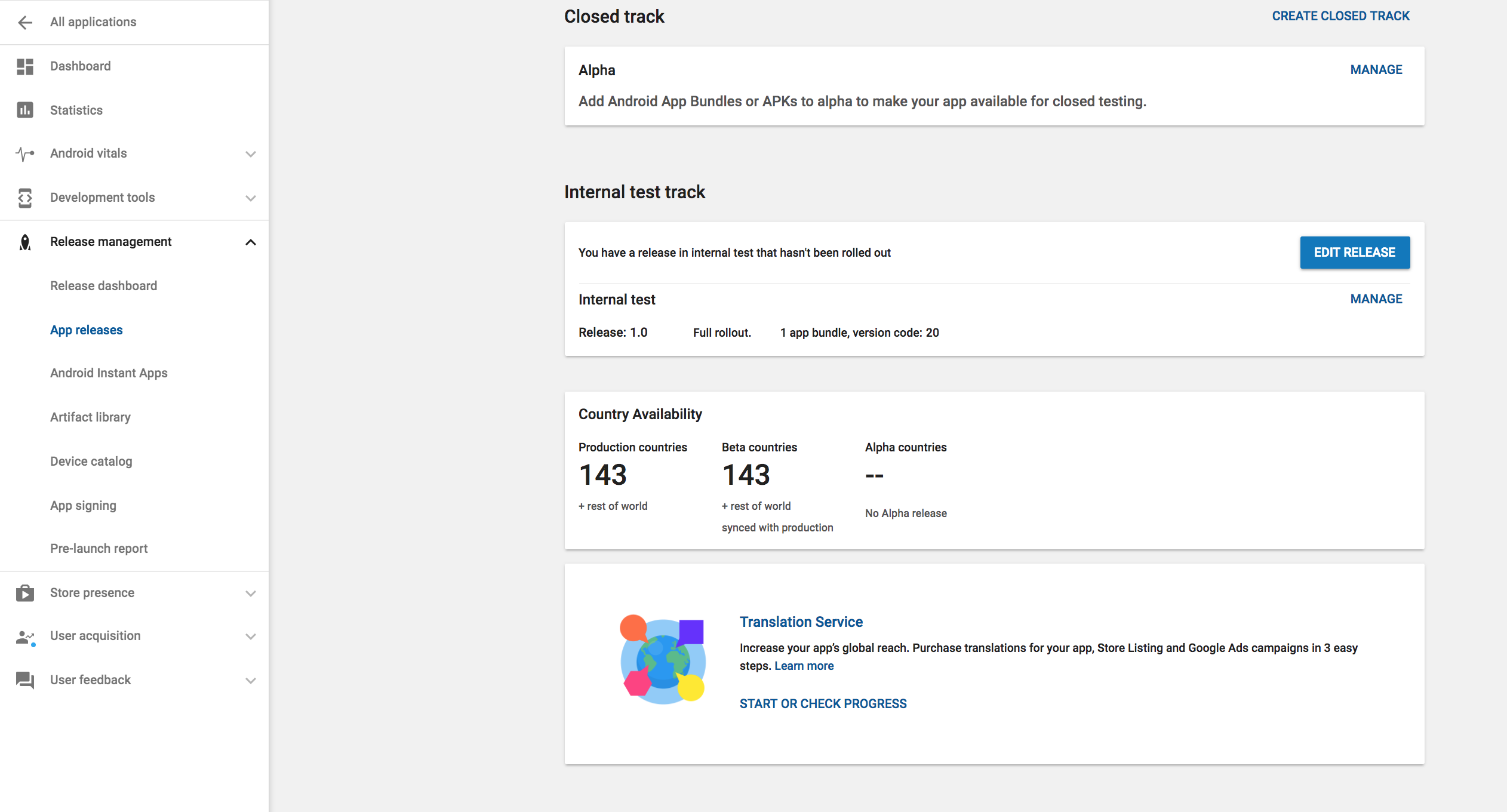Screen dimensions: 1507x812
Task: Click the User acquisition people icon
Action: click(x=25, y=638)
